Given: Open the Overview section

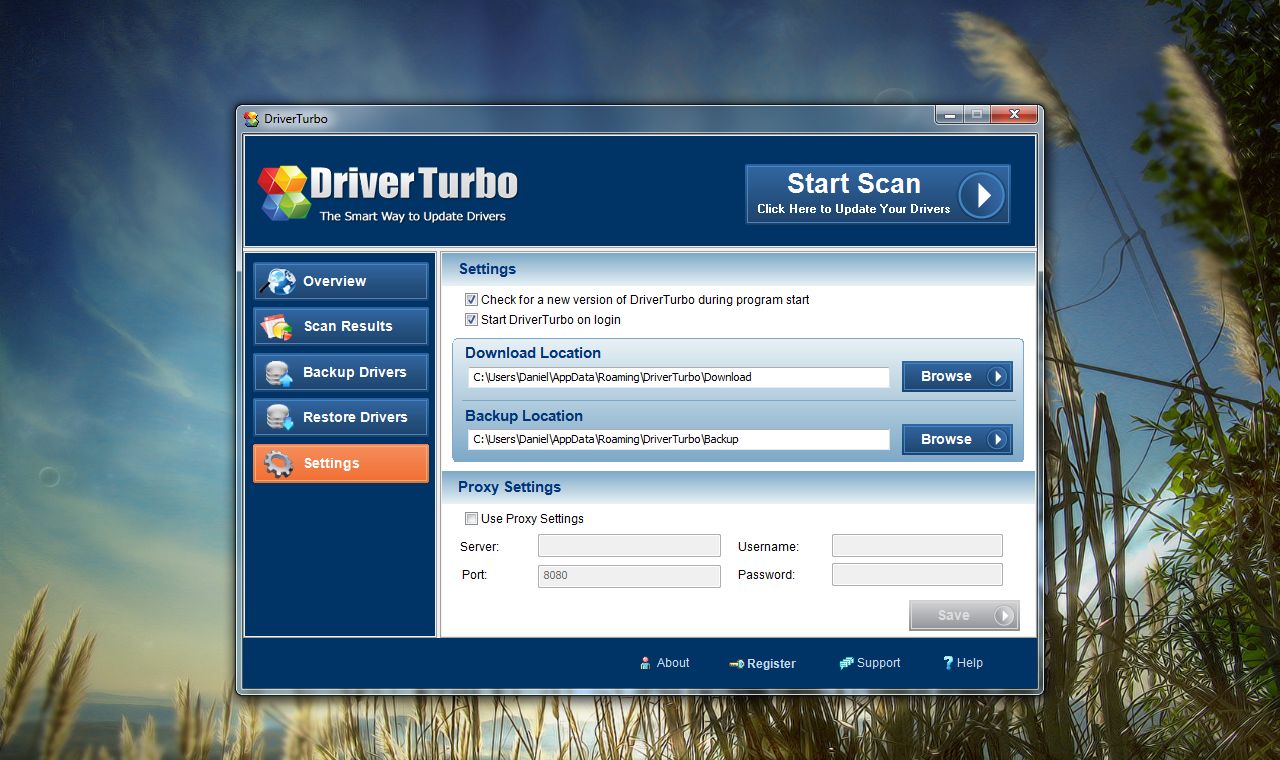Looking at the screenshot, I should pyautogui.click(x=340, y=281).
